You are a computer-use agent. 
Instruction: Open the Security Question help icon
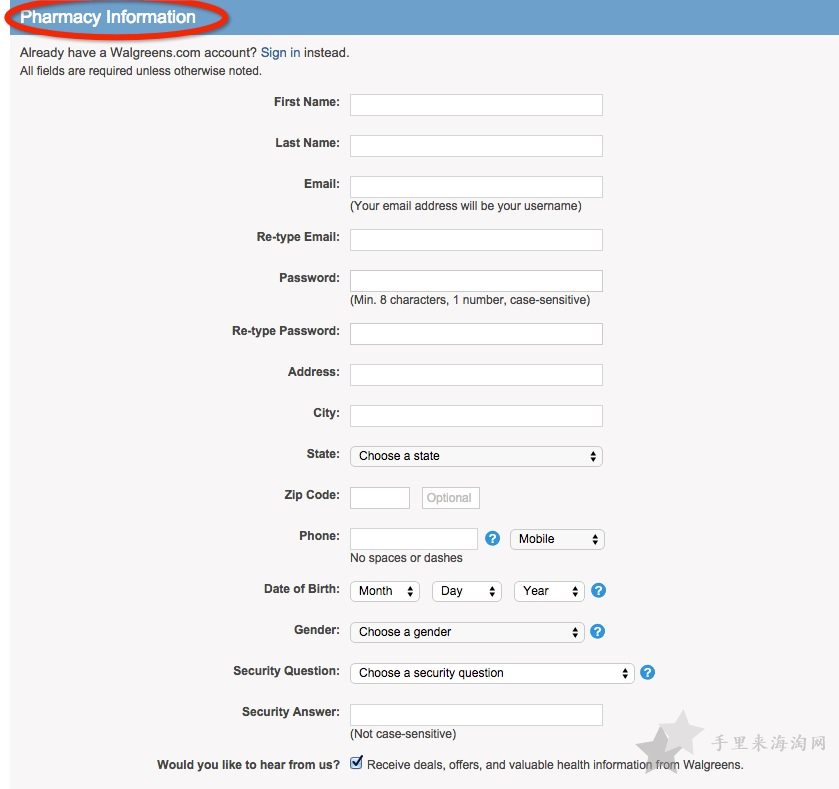pyautogui.click(x=647, y=672)
